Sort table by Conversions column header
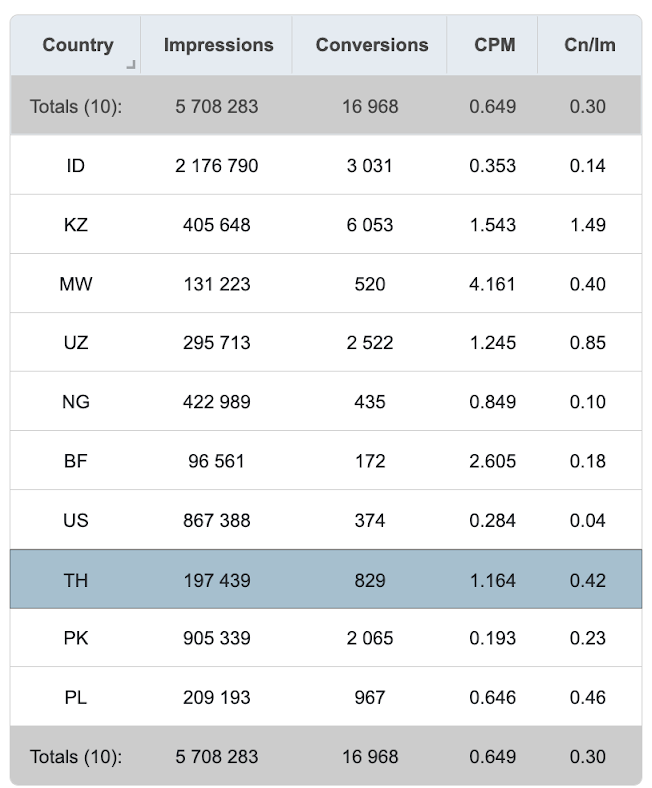This screenshot has width=652, height=788. pos(370,45)
